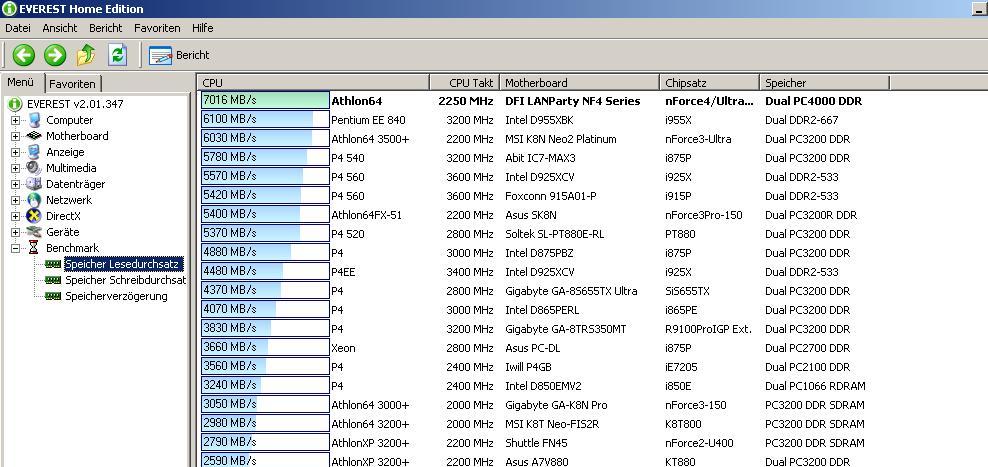
Task: Click the Xeon CPU entry
Action: [x=343, y=348]
